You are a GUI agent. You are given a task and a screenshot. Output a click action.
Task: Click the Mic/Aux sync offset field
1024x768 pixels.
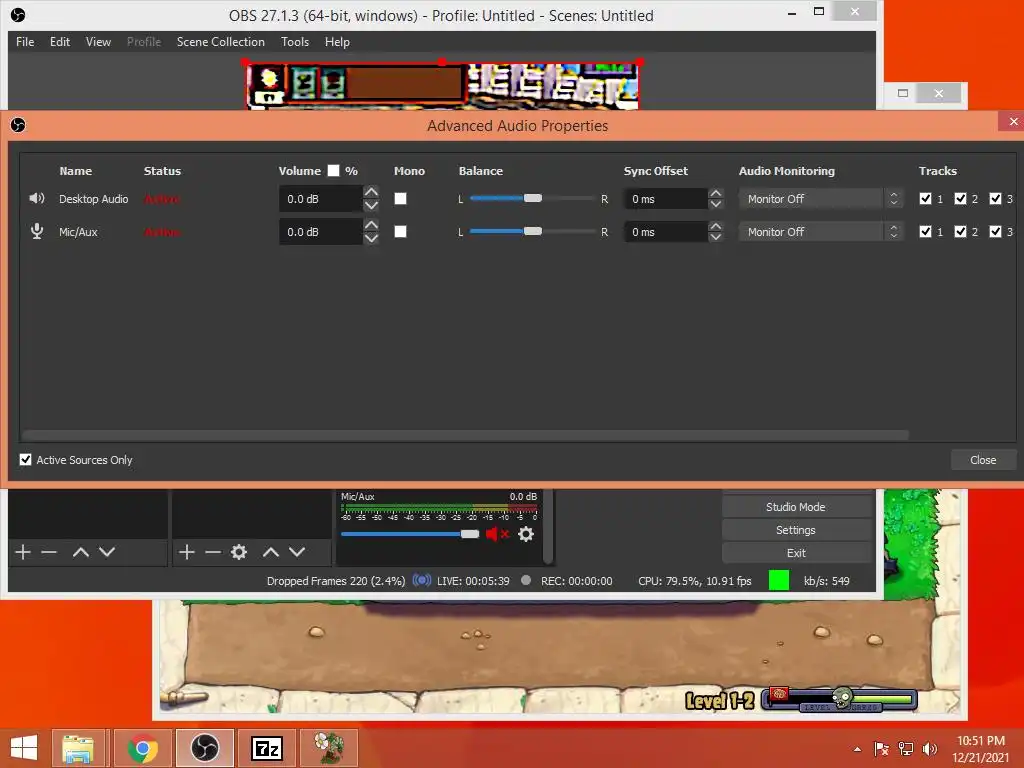pyautogui.click(x=665, y=231)
